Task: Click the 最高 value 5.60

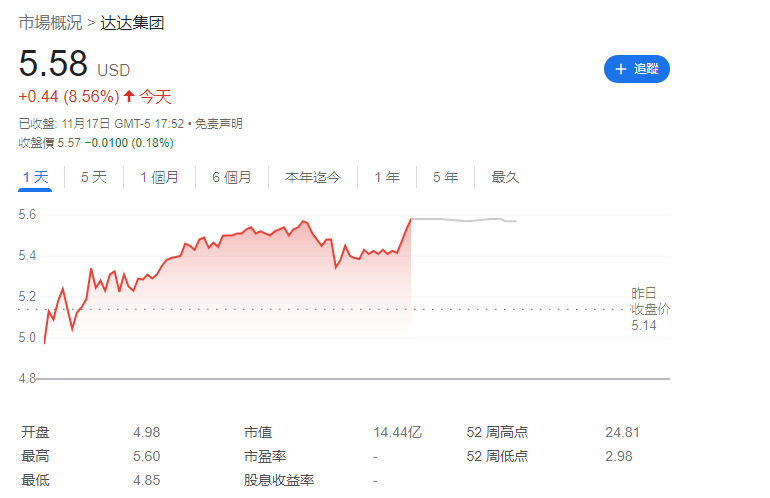Action: 146,456
